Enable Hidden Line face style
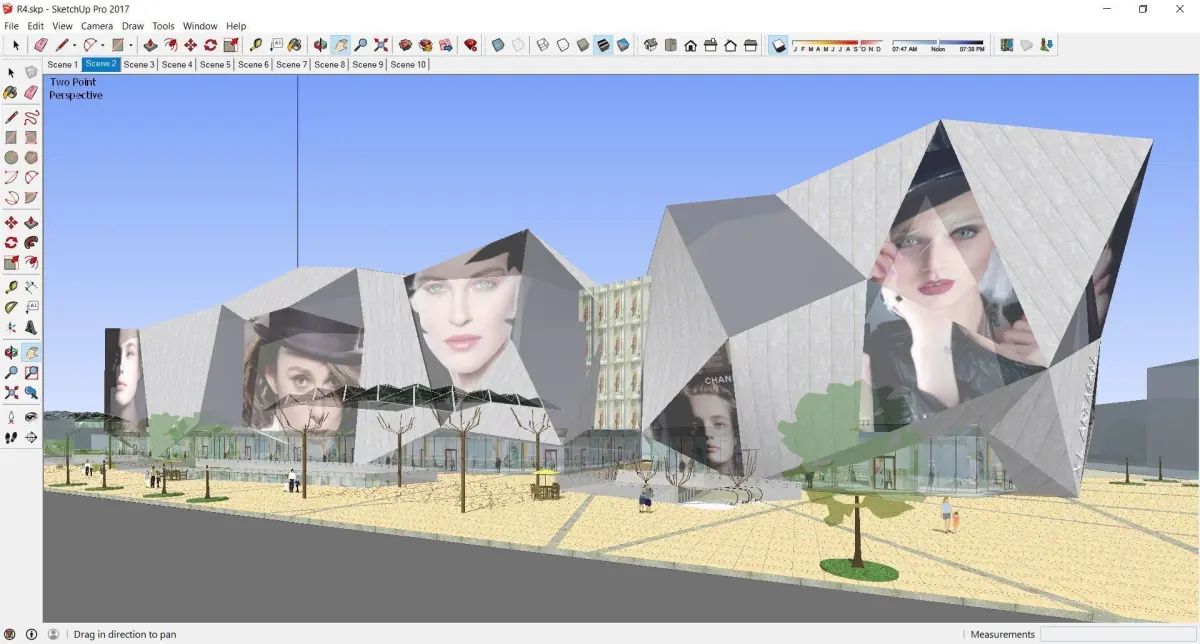The height and width of the screenshot is (644, 1200). click(x=563, y=45)
